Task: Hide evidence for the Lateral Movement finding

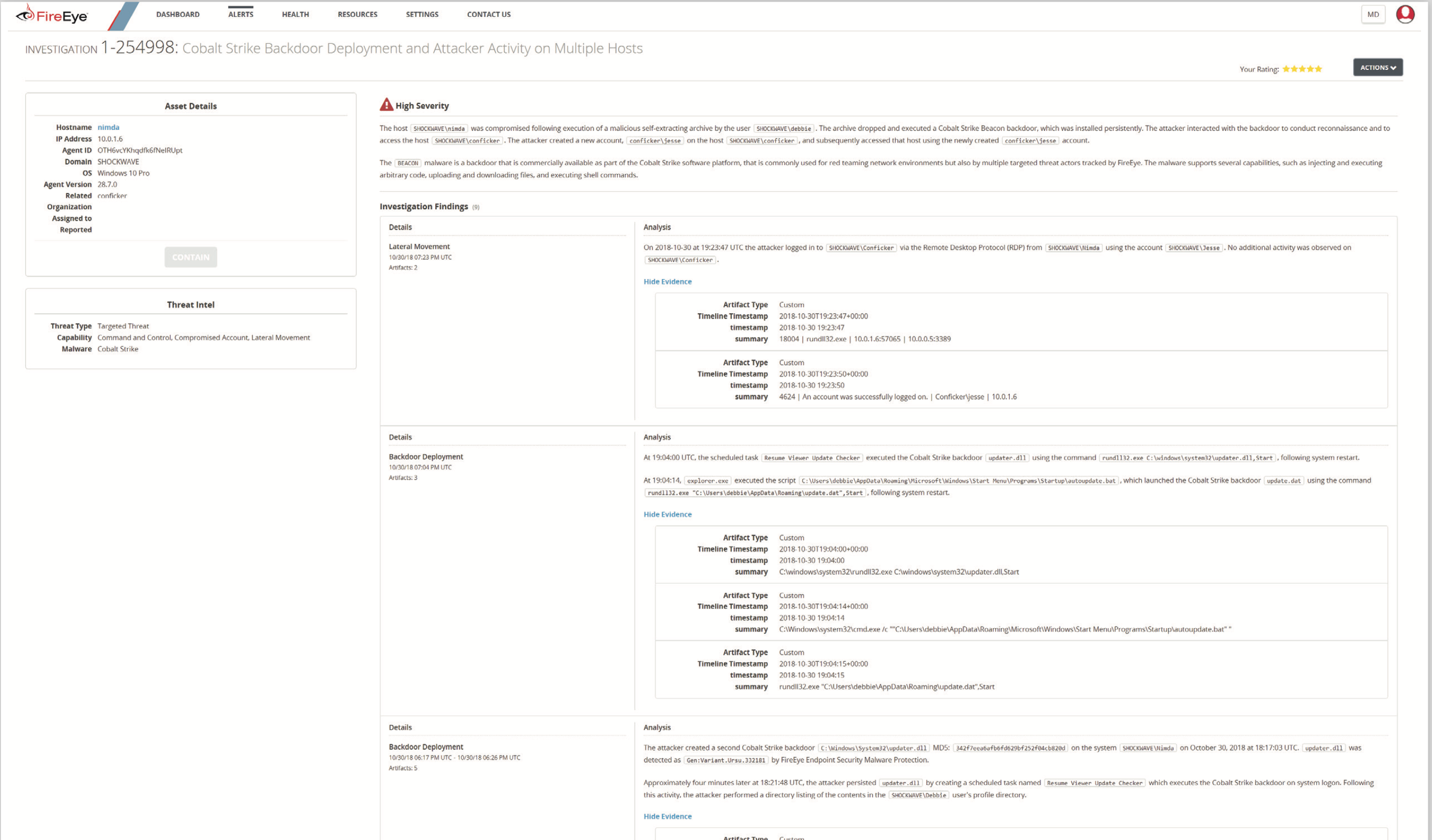Action: click(667, 281)
